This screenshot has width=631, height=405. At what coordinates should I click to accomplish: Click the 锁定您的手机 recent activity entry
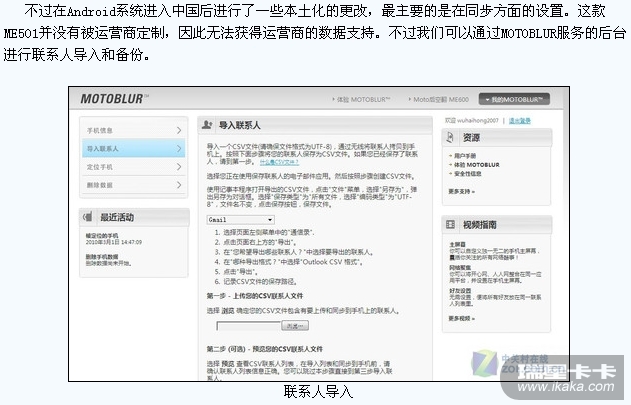tap(102, 236)
